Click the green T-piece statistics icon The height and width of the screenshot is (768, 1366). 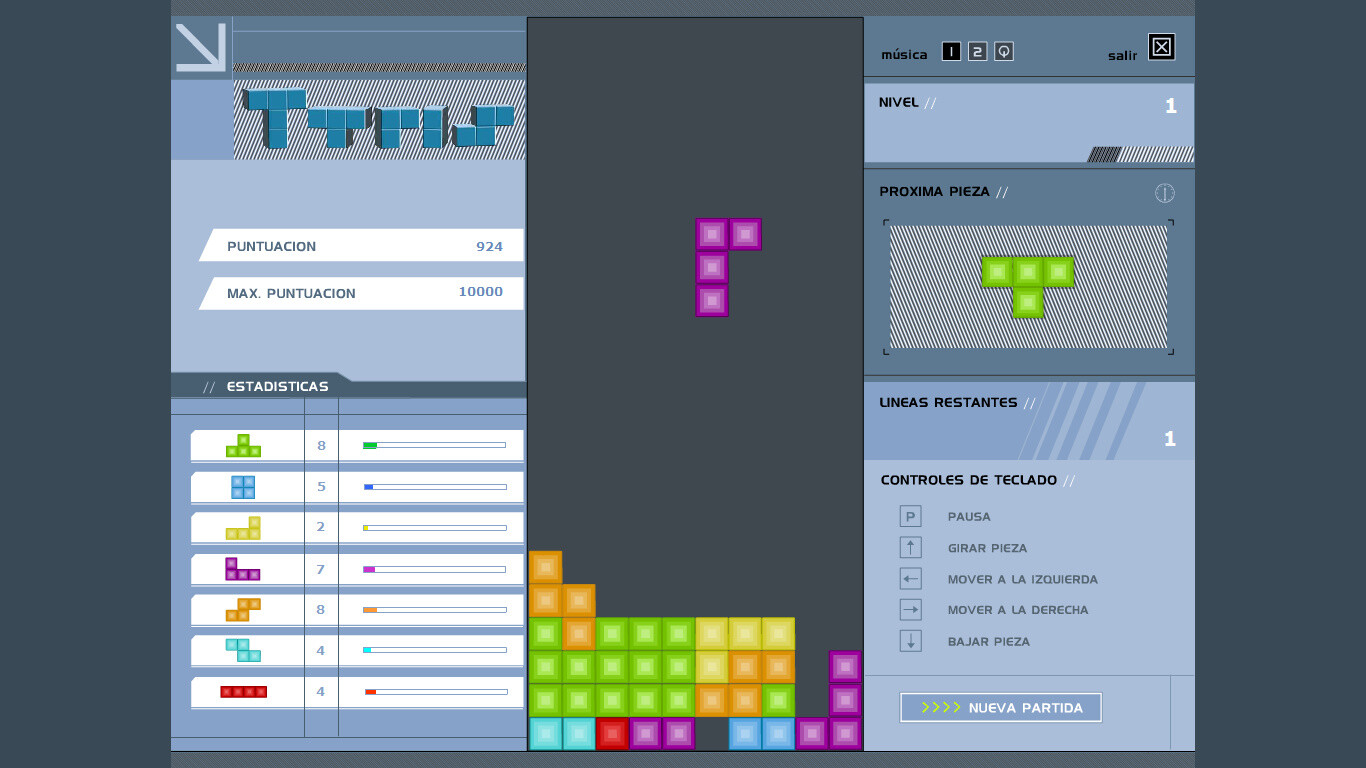pos(243,446)
